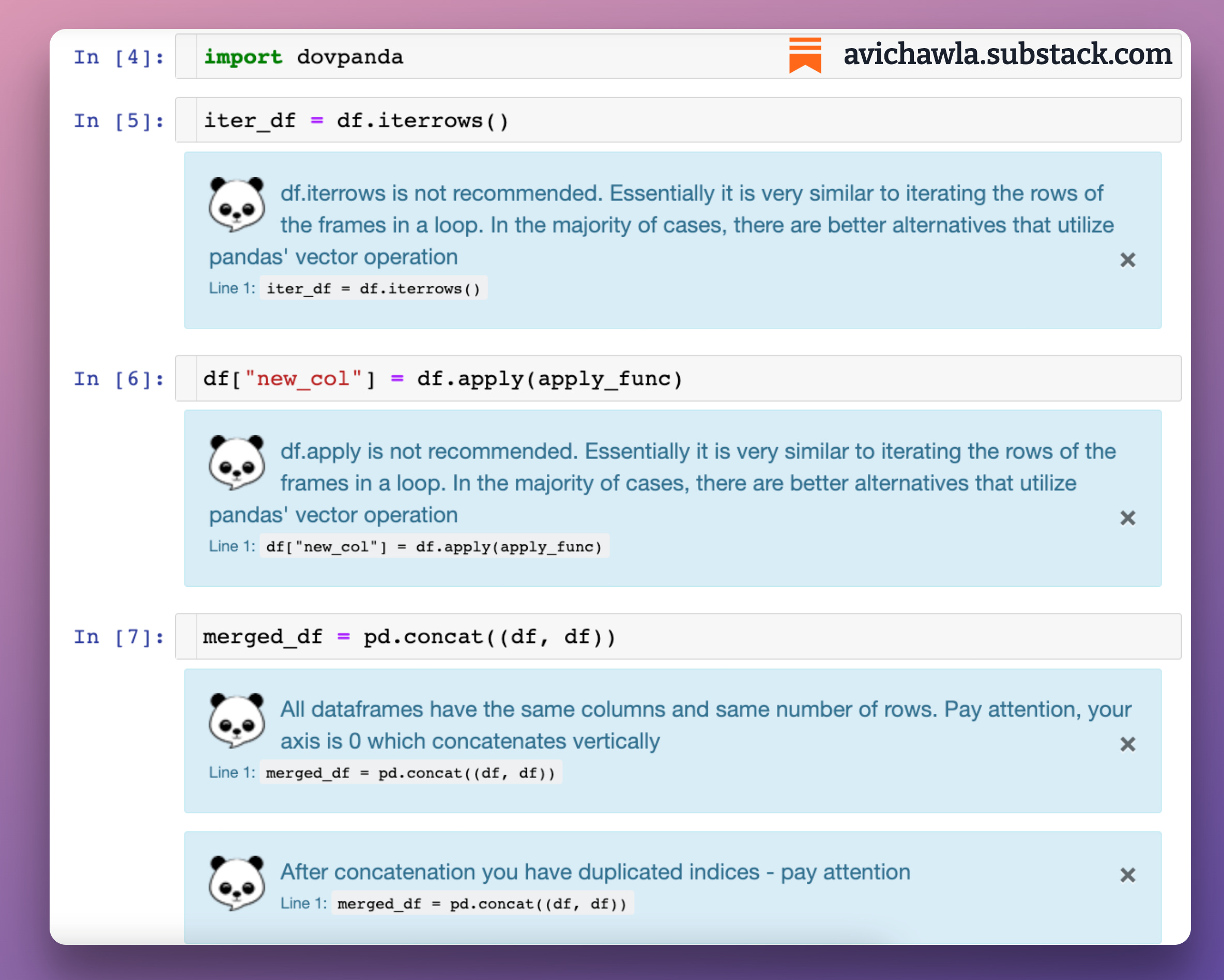Screen dimensions: 1224x980
Task: Select the merged_df pd.concat code cell
Action: (738, 636)
